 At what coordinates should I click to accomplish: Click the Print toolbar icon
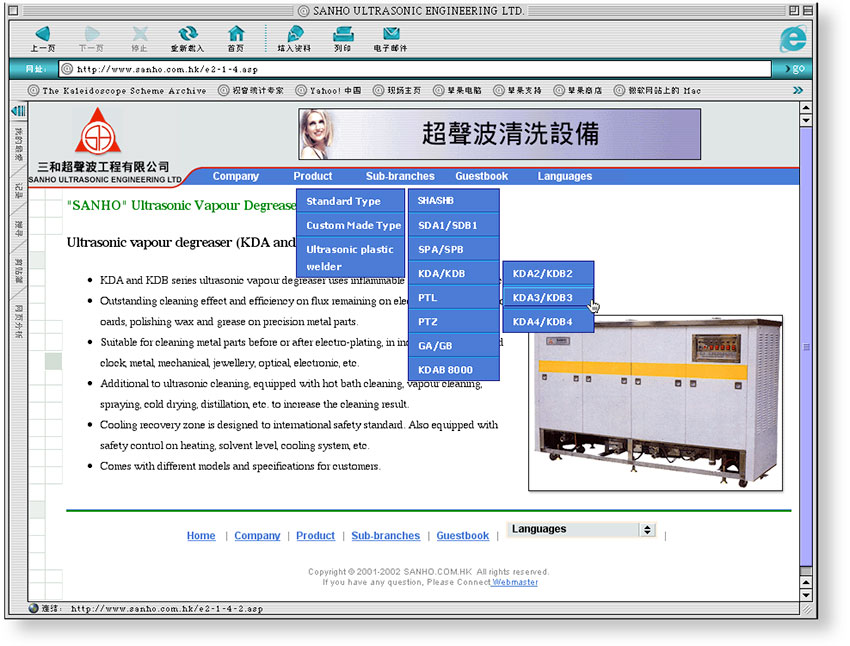(343, 34)
